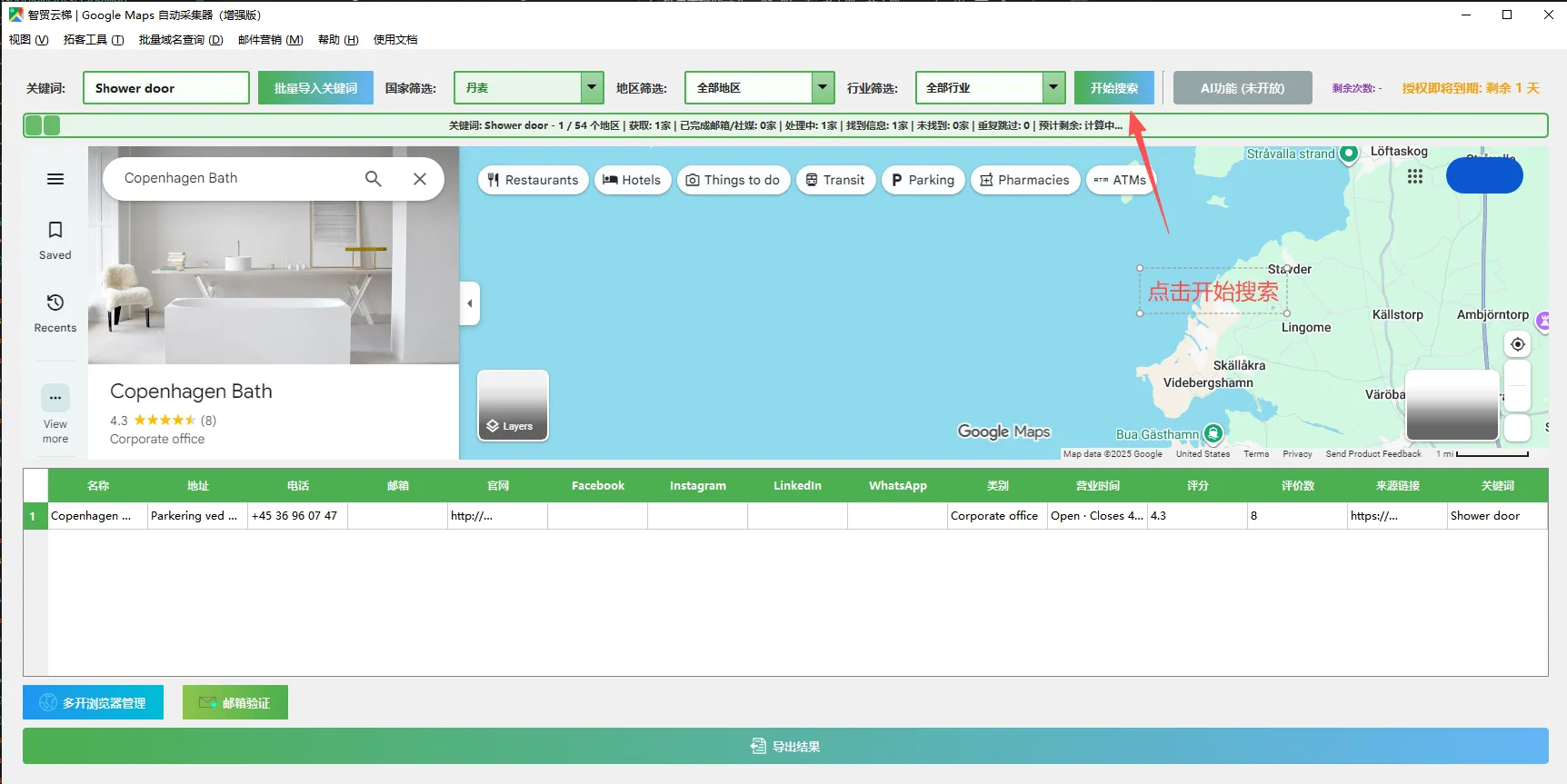Clear the Copenhagen Bath search
Viewport: 1567px width, 784px height.
(420, 179)
